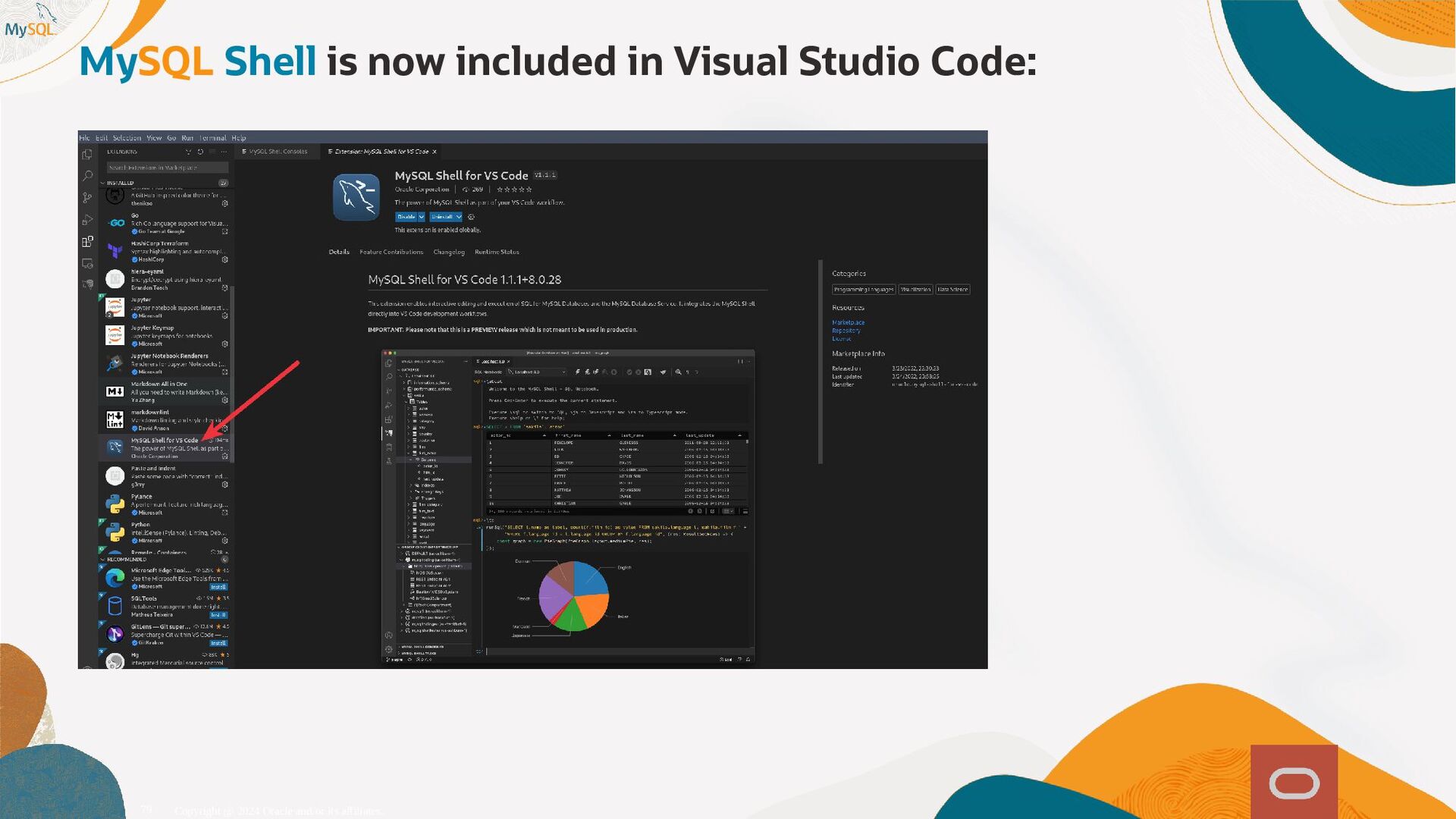This screenshot has width=1456, height=819.
Task: Click the extension details vertical scrollbar
Action: coord(820,362)
